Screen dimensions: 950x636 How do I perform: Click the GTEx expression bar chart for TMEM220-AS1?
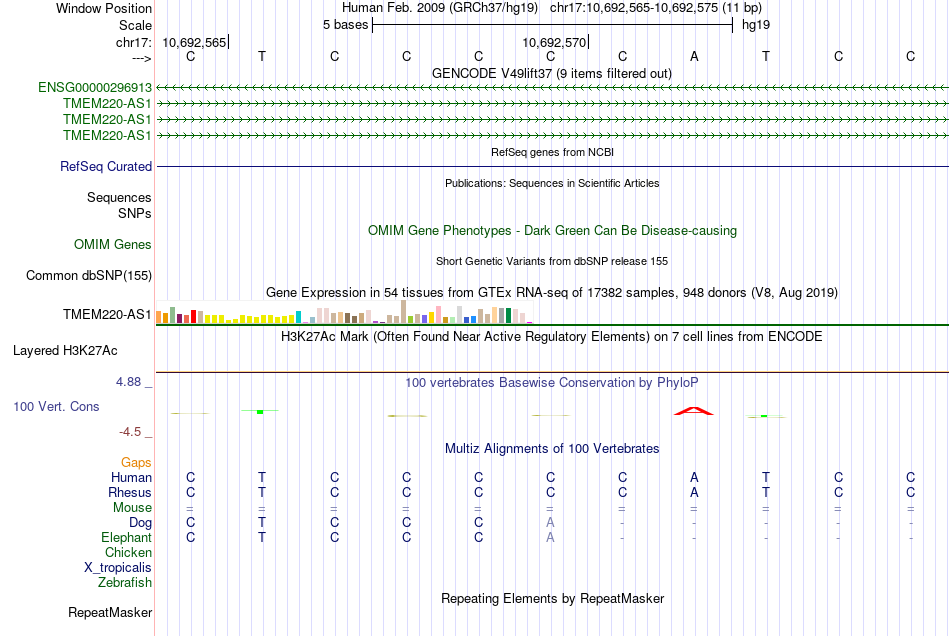pos(344,313)
